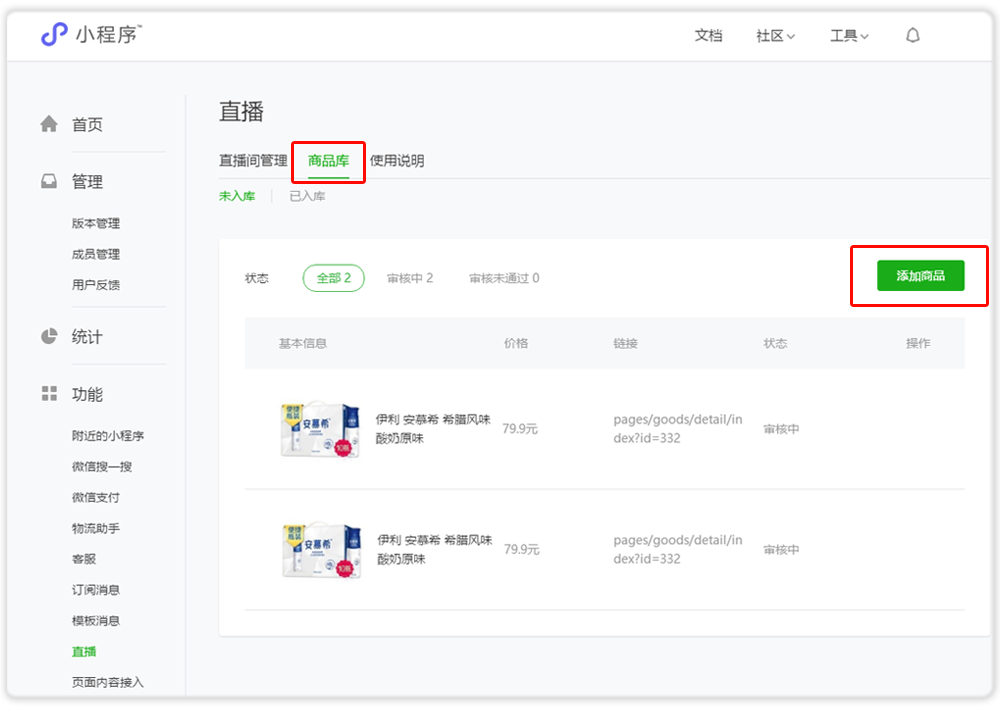Select the 全部 2 status filter
Viewport: 1000px width, 710px height.
(x=333, y=278)
